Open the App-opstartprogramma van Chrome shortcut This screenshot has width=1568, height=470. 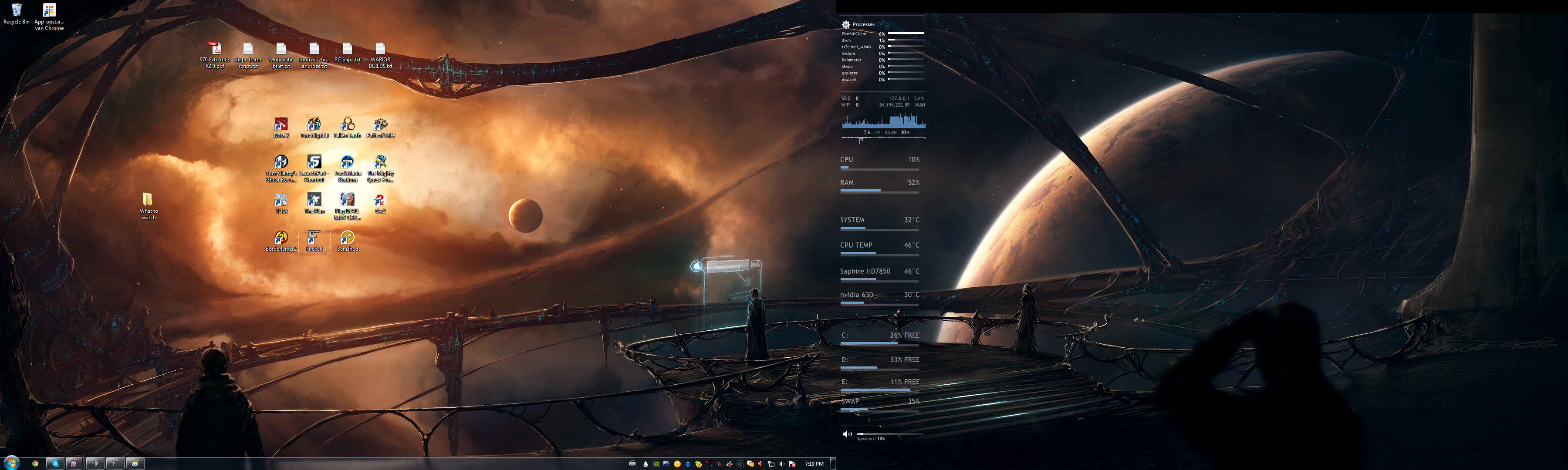point(49,17)
